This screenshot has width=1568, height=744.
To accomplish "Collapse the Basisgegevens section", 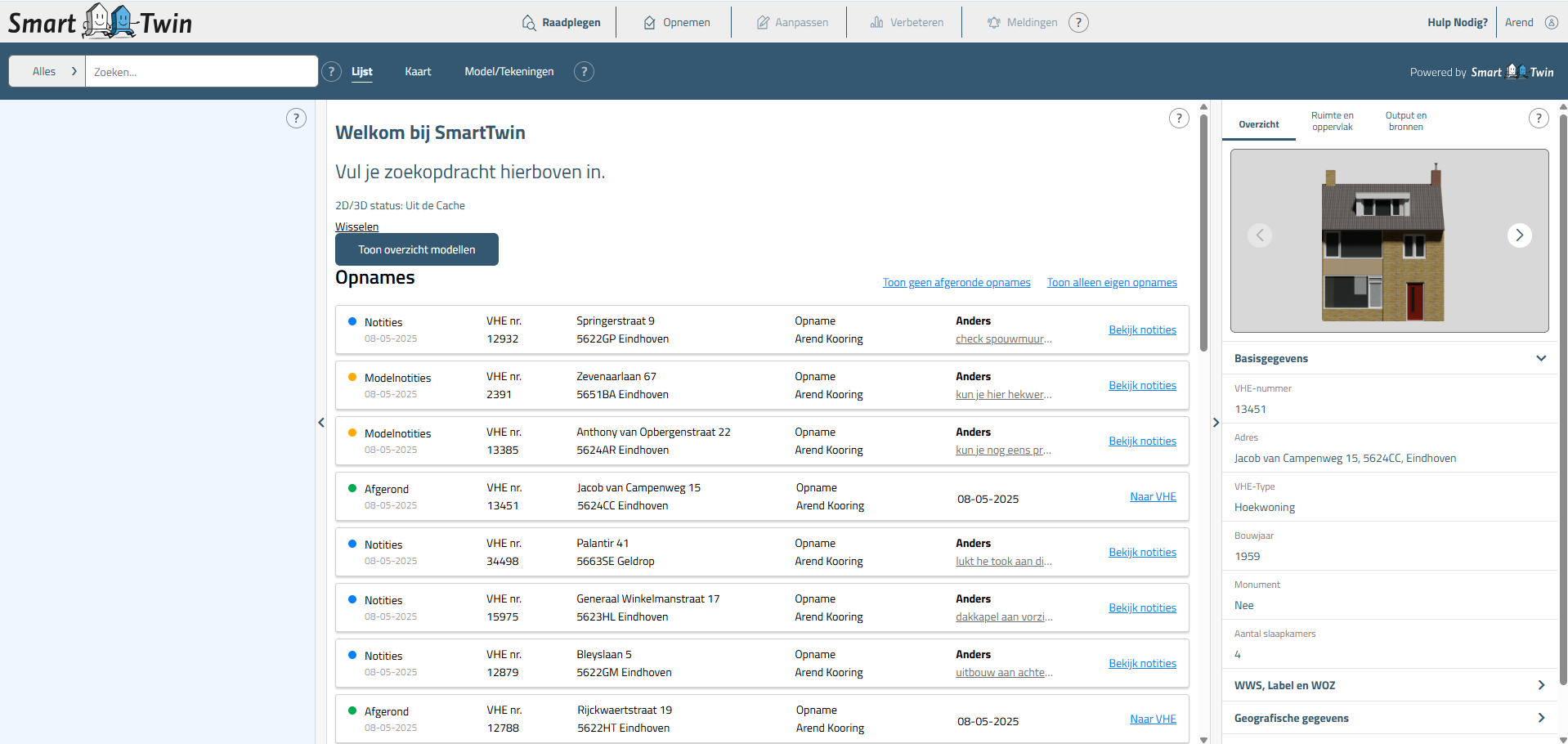I will [1540, 358].
